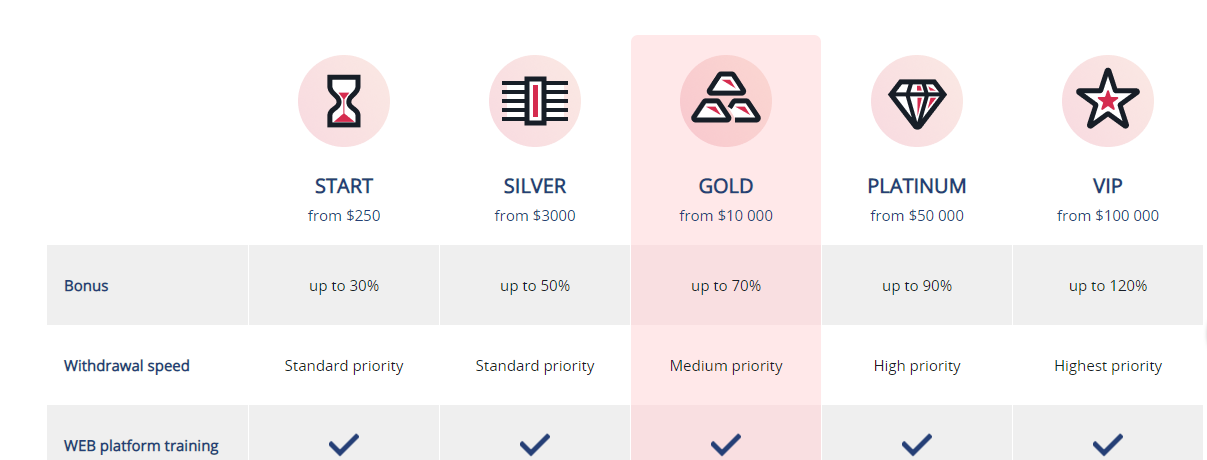This screenshot has width=1207, height=460.
Task: Click the Withdrawal speed row label
Action: [x=127, y=366]
